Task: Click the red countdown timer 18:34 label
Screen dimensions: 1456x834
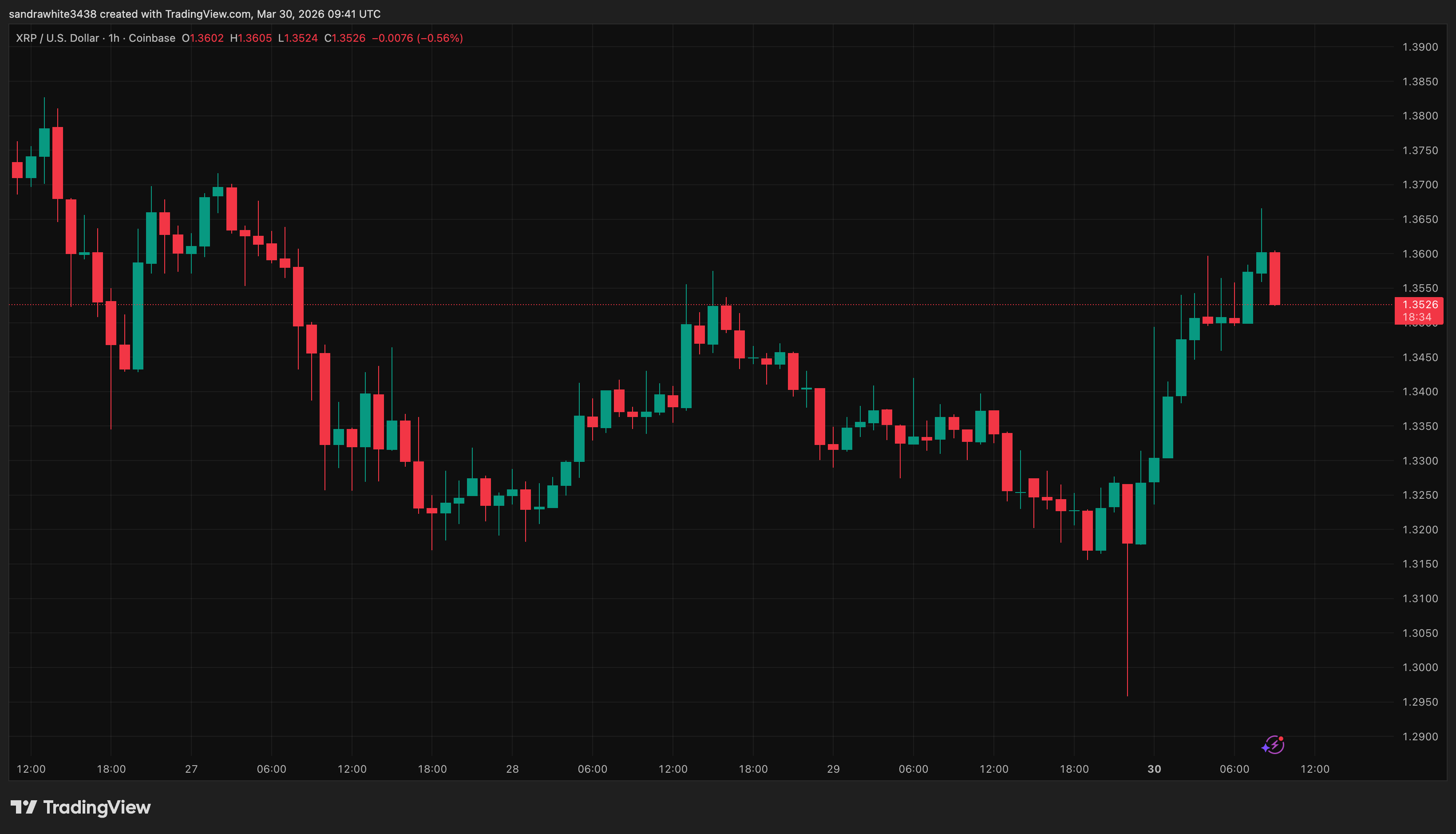Action: (1417, 318)
